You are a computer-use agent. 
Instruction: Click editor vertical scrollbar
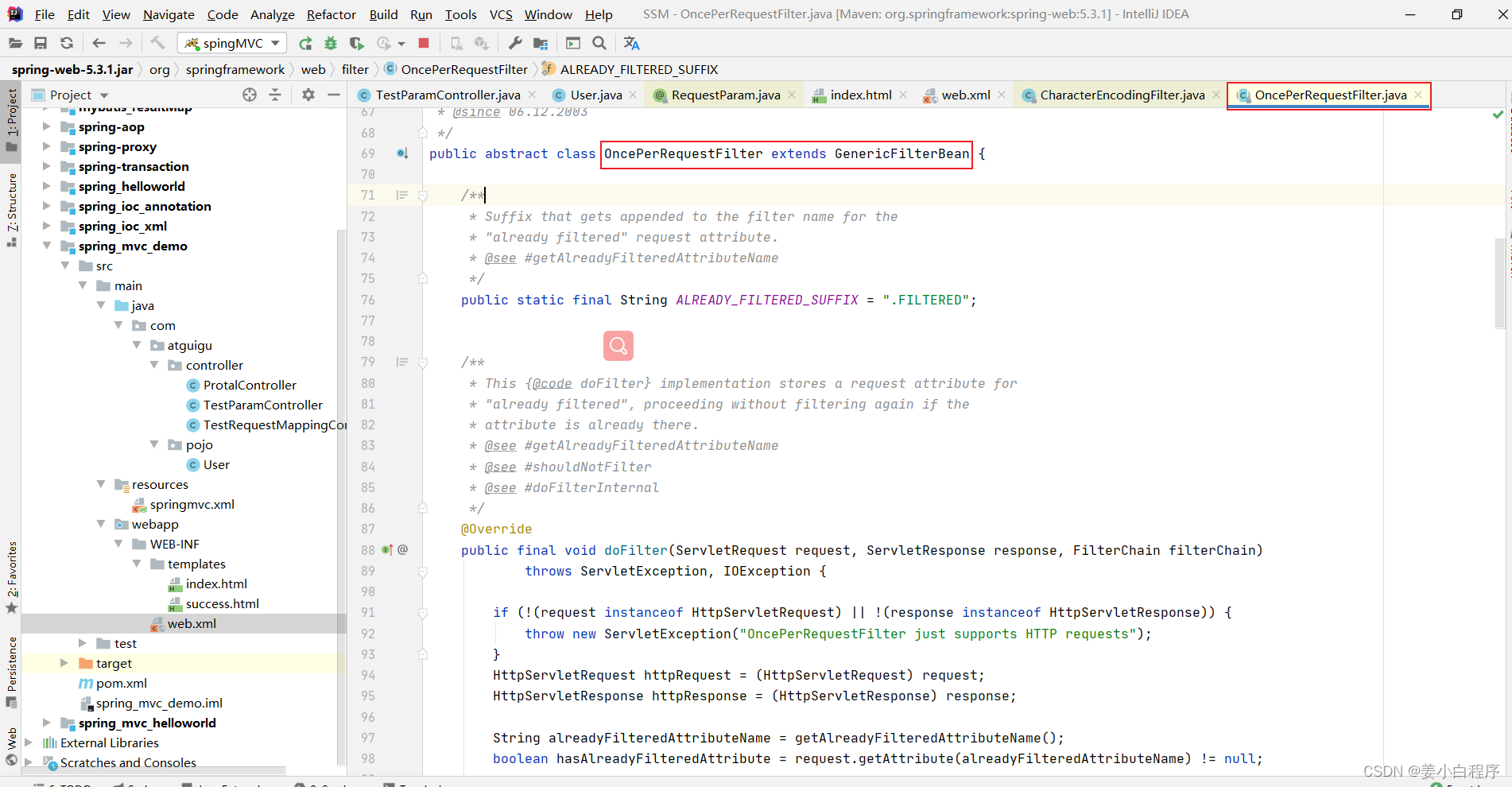point(1501,282)
